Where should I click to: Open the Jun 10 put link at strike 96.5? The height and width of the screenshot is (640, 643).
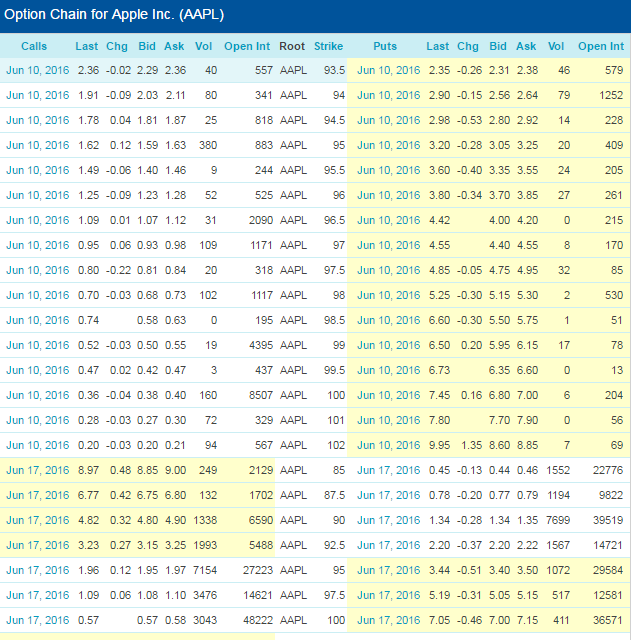point(389,220)
